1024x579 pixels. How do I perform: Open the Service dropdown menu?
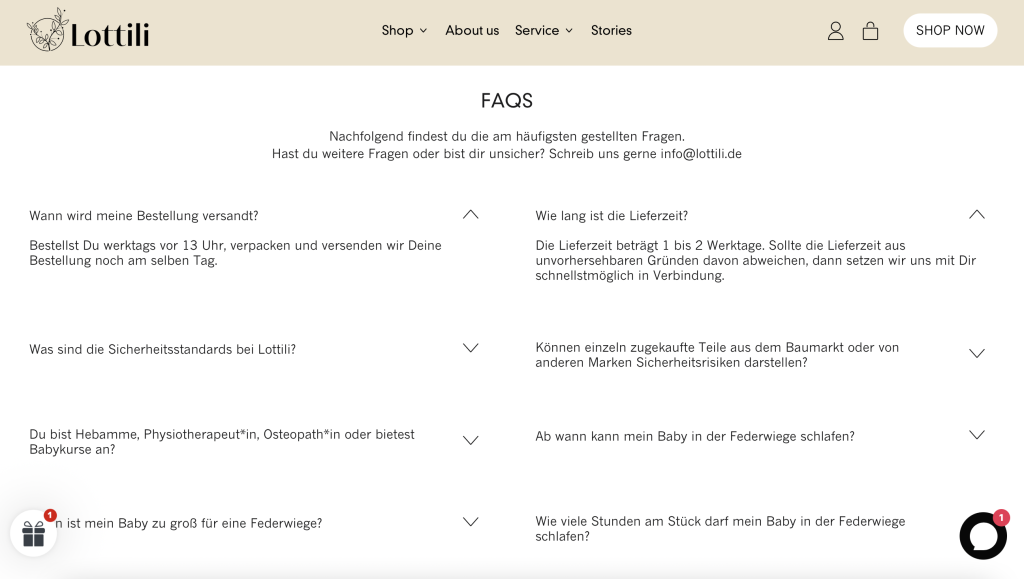click(544, 31)
